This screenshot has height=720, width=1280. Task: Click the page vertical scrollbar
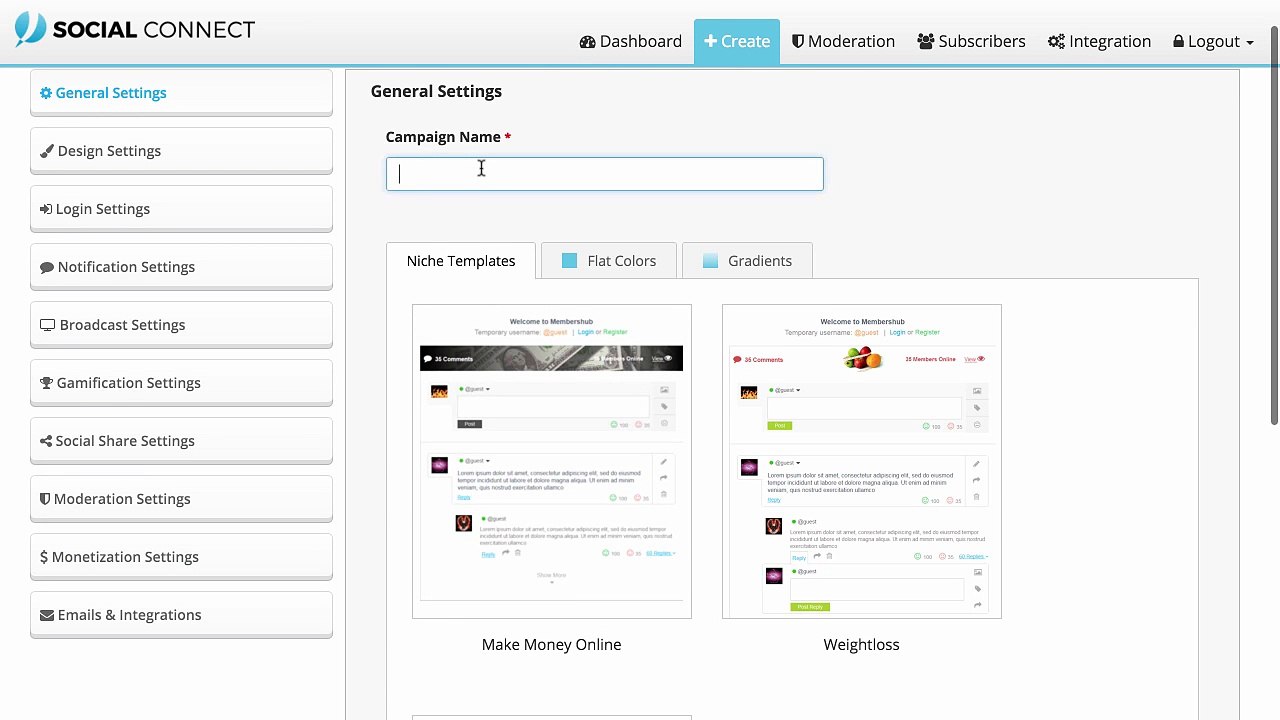click(1274, 225)
